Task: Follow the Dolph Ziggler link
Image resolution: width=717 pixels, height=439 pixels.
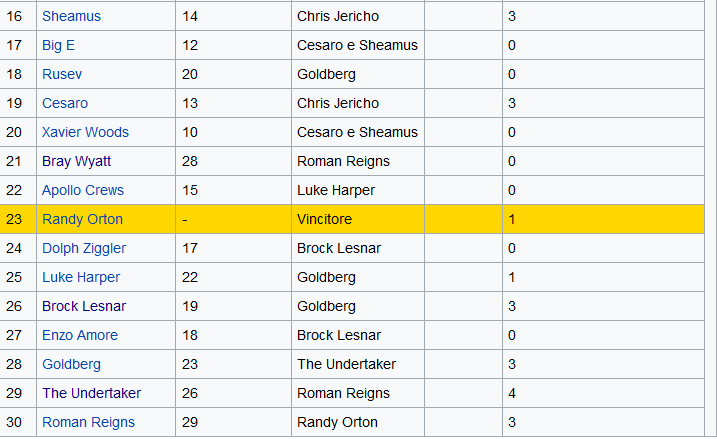Action: (x=84, y=248)
